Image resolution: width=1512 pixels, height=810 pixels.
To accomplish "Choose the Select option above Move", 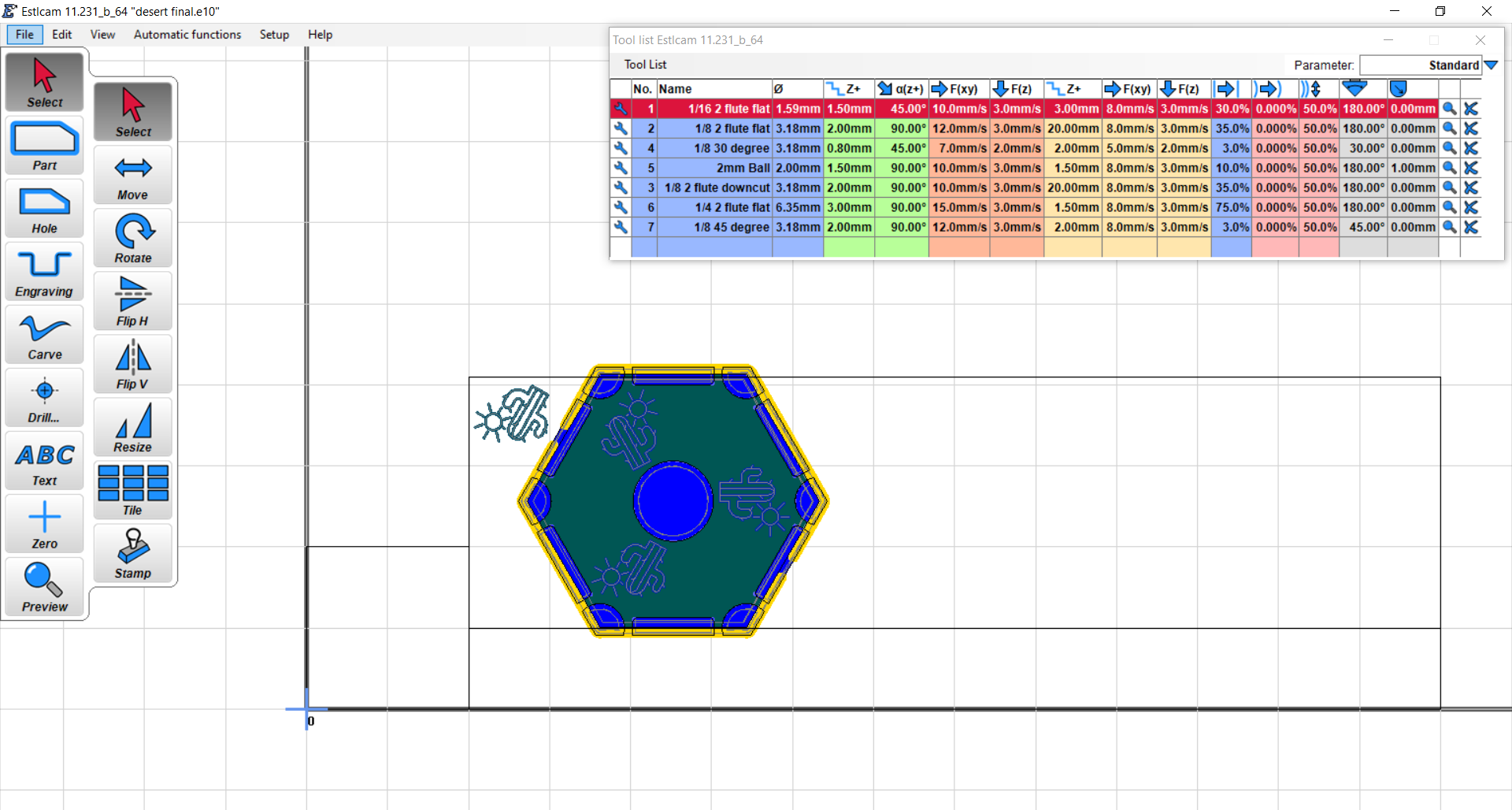I will point(133,112).
